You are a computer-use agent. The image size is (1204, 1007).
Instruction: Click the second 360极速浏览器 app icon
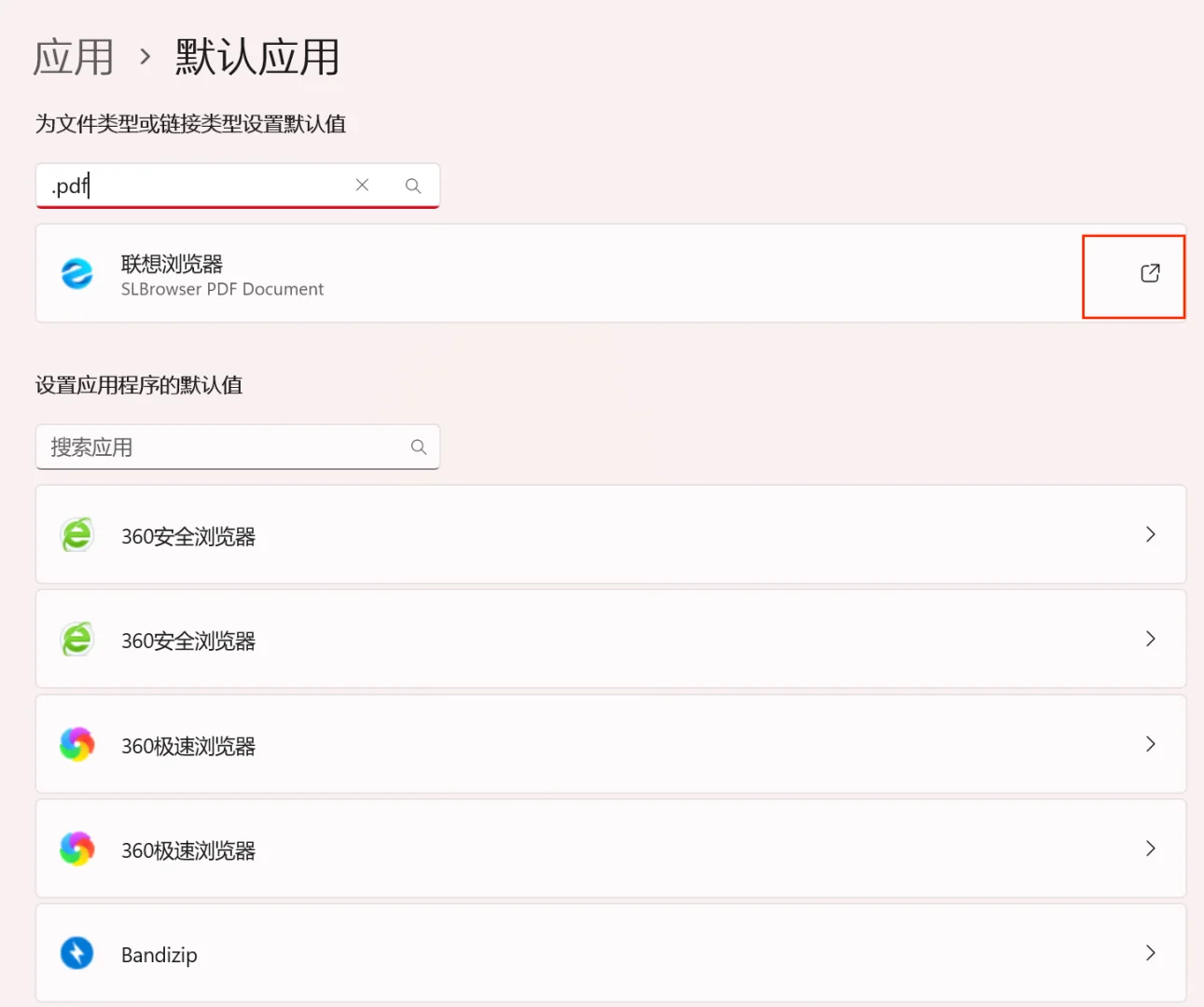76,848
